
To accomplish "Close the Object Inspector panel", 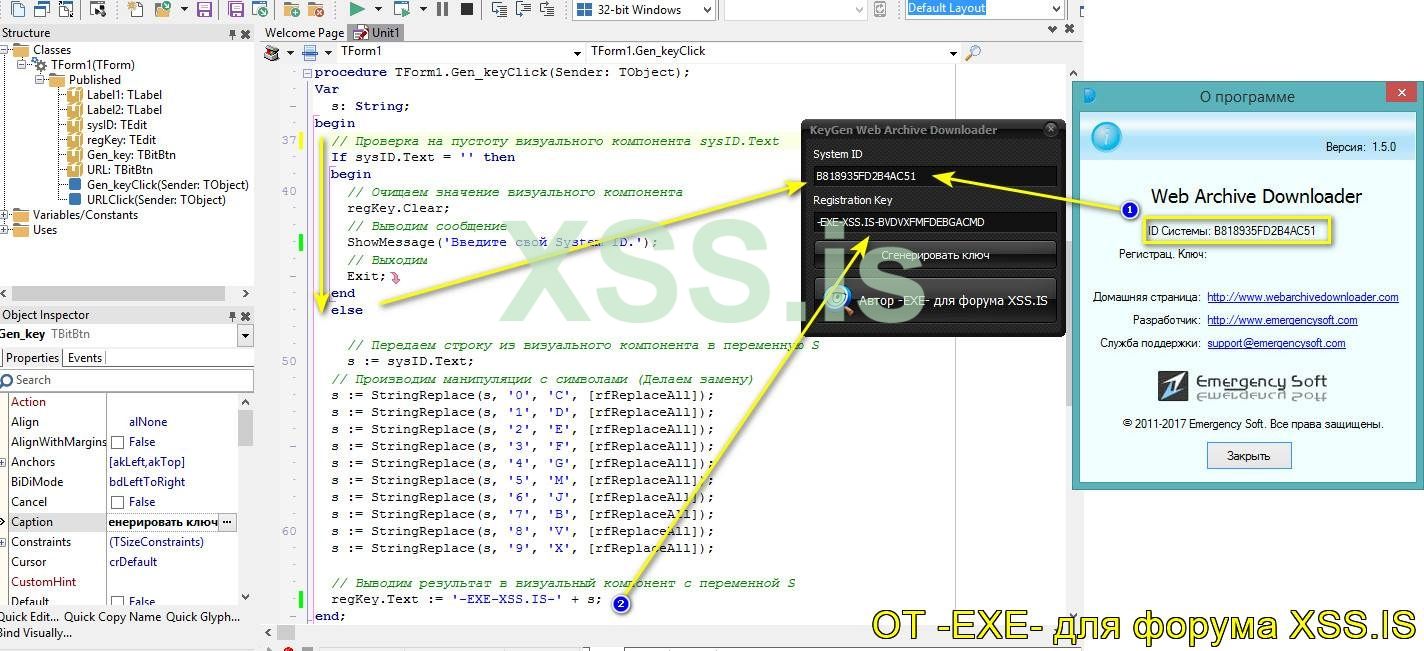I will pos(246,316).
